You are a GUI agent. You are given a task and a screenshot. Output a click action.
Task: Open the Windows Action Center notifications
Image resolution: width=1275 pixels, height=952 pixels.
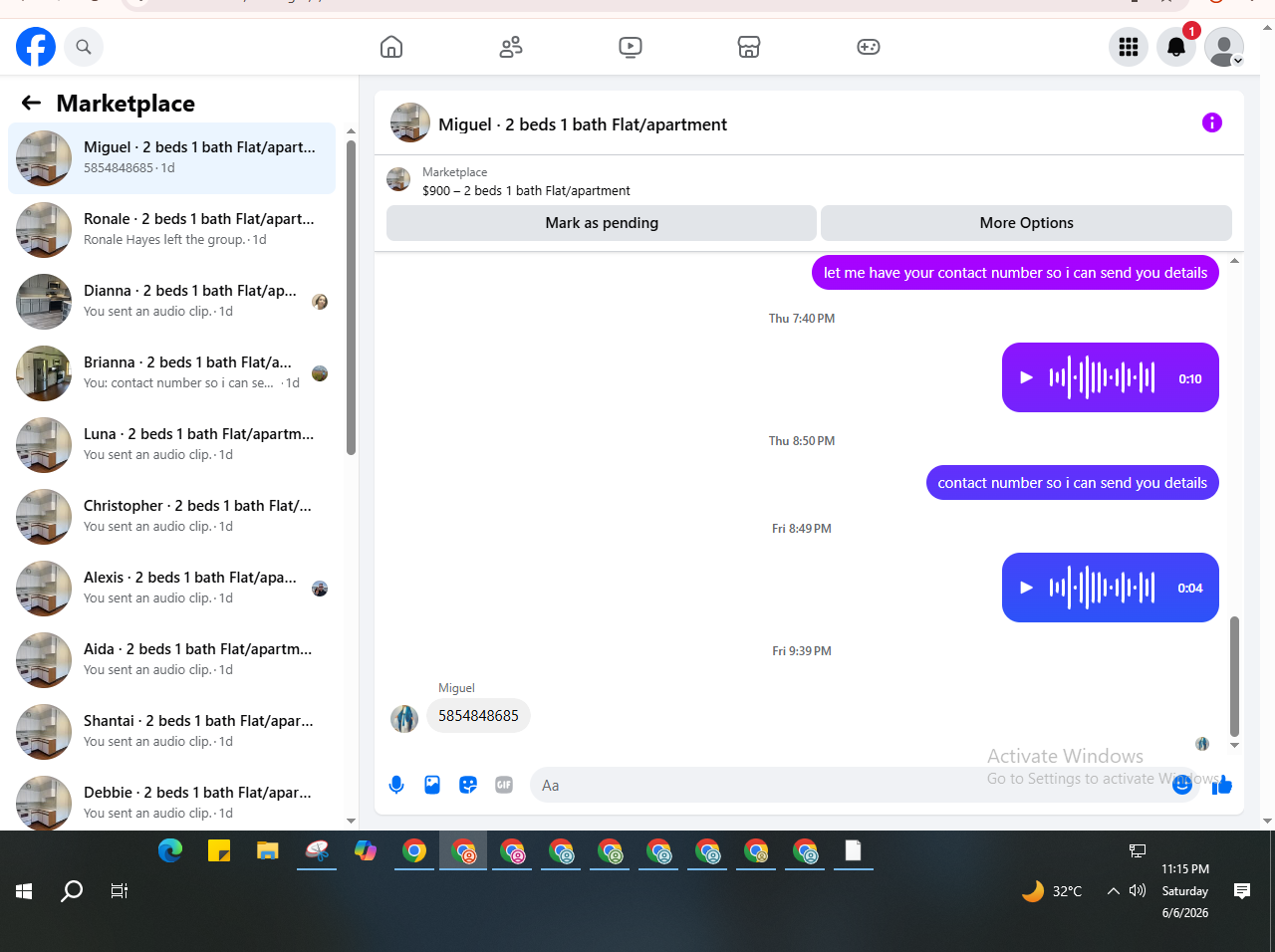point(1242,891)
